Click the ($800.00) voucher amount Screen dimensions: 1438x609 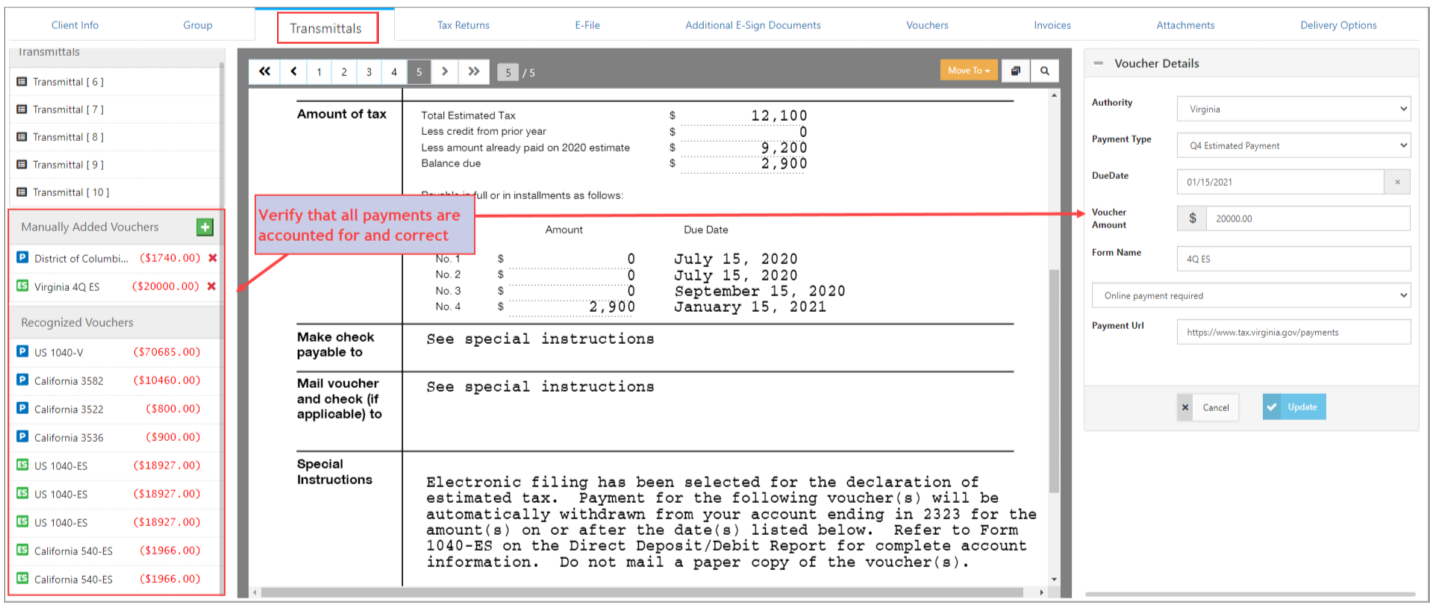point(172,409)
